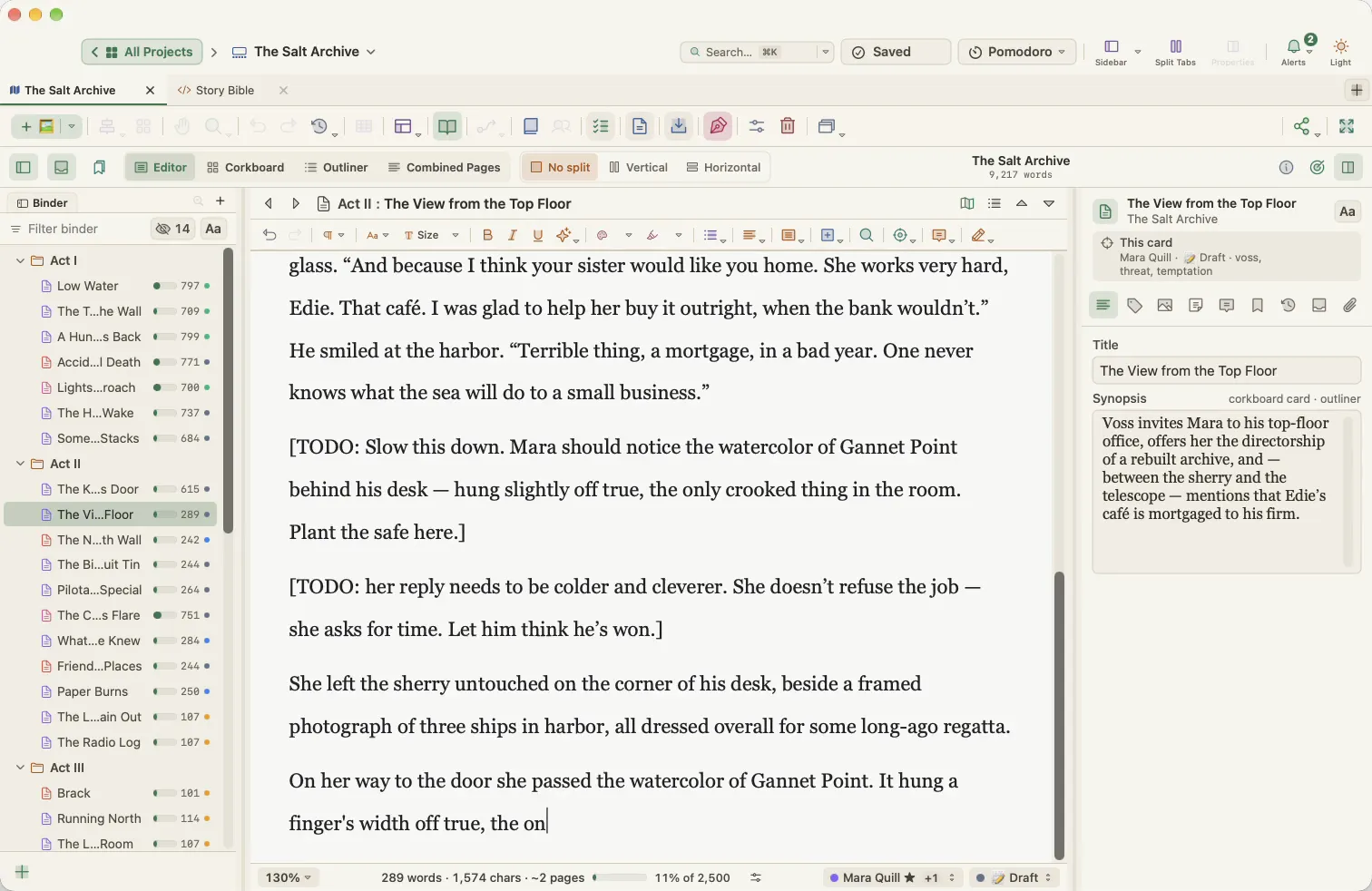Screen dimensions: 1372x891
Task: Add new binder item with plus icon
Action: (220, 201)
